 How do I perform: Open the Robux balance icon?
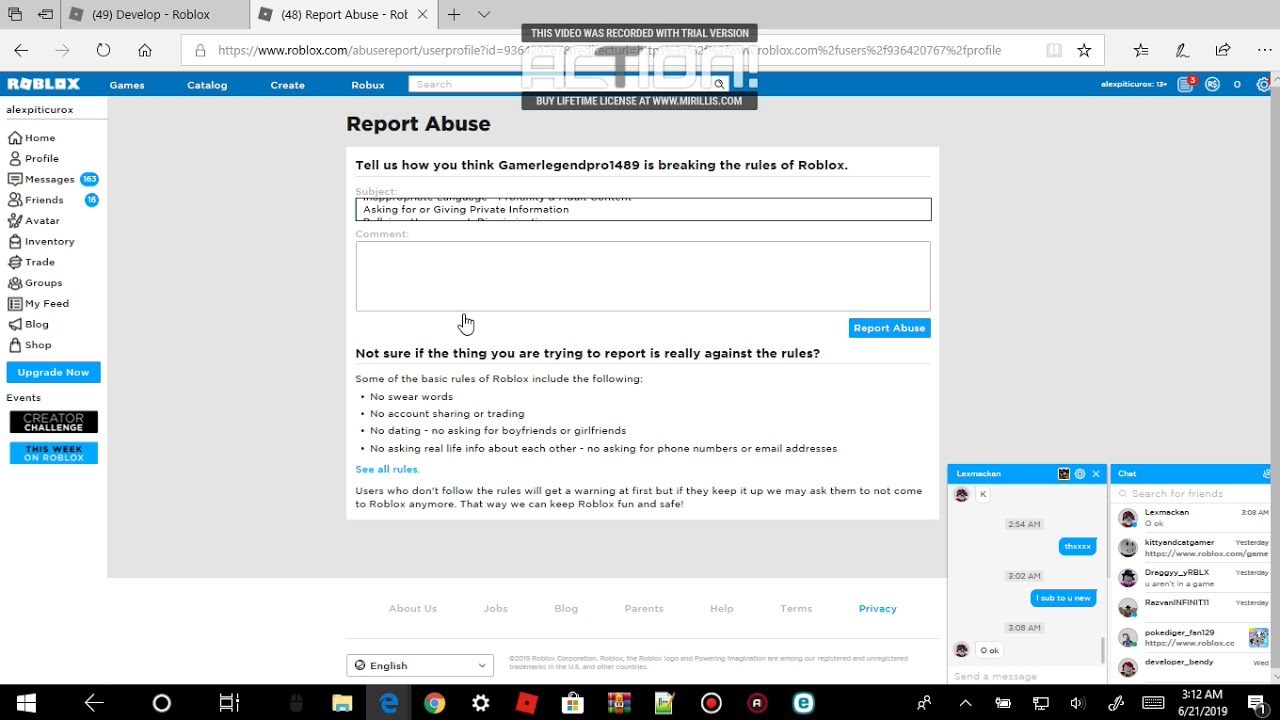(1212, 84)
